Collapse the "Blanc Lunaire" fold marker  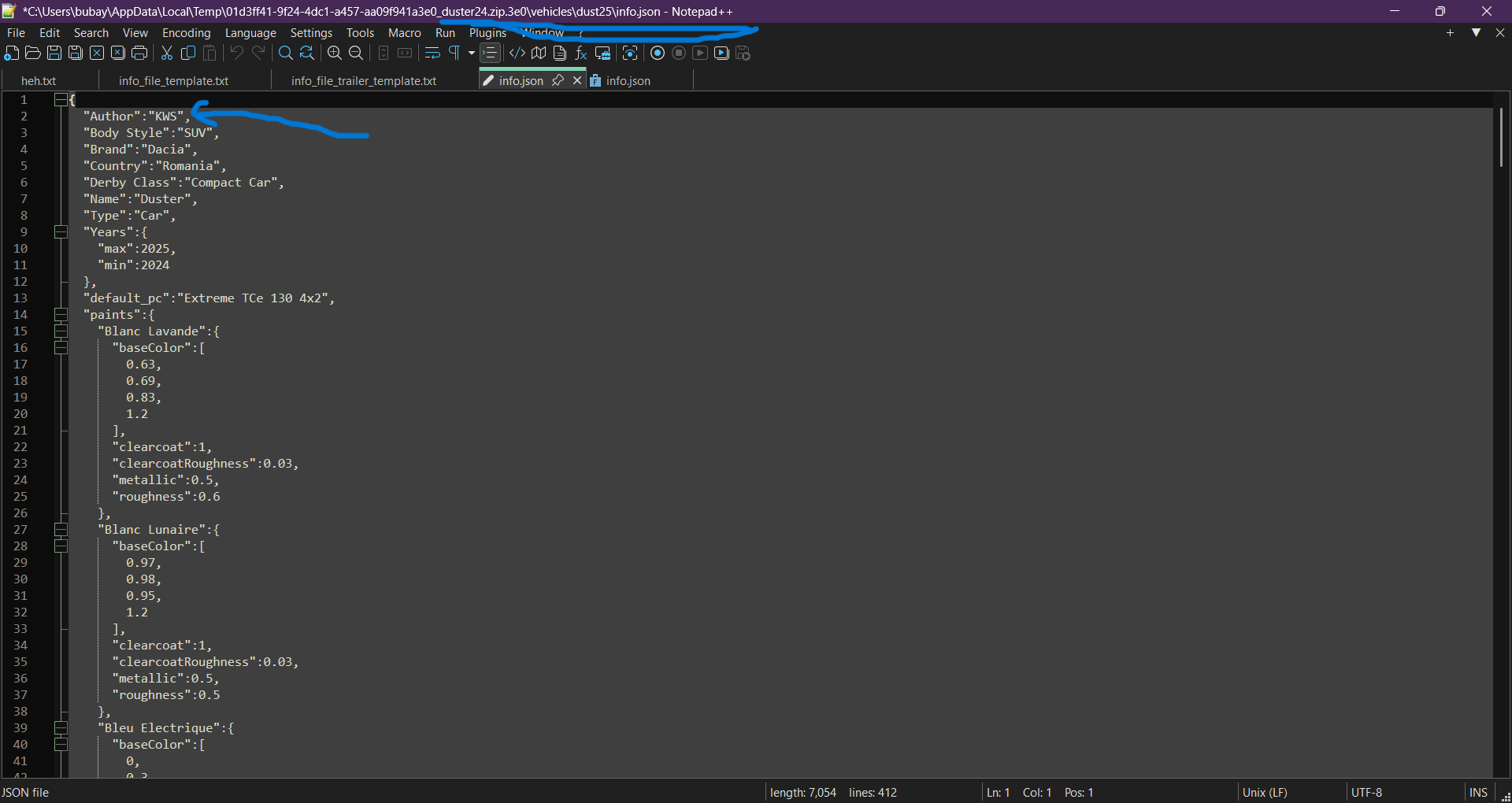pyautogui.click(x=61, y=530)
